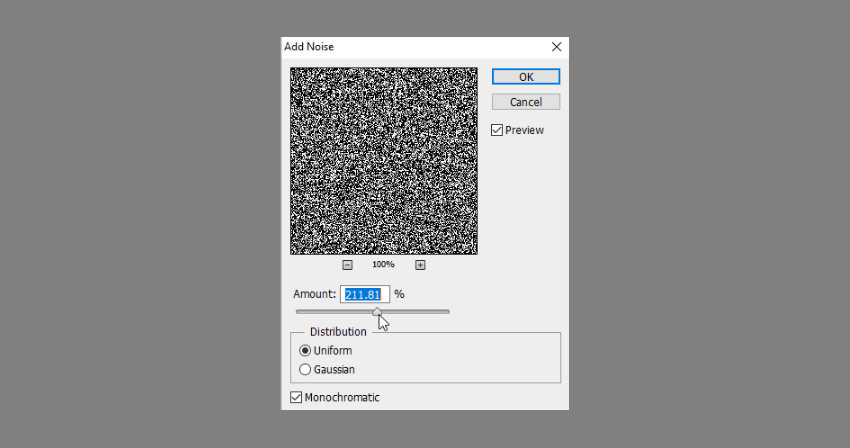Zoom out the noise preview
Viewport: 850px width, 448px height.
point(347,265)
